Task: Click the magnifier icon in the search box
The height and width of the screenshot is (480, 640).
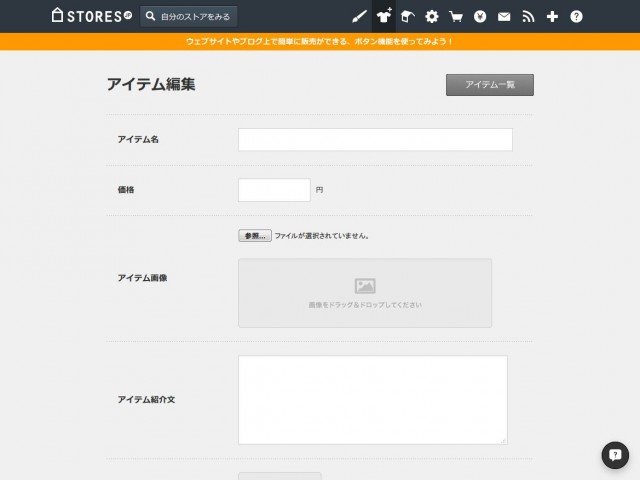Action: 150,16
